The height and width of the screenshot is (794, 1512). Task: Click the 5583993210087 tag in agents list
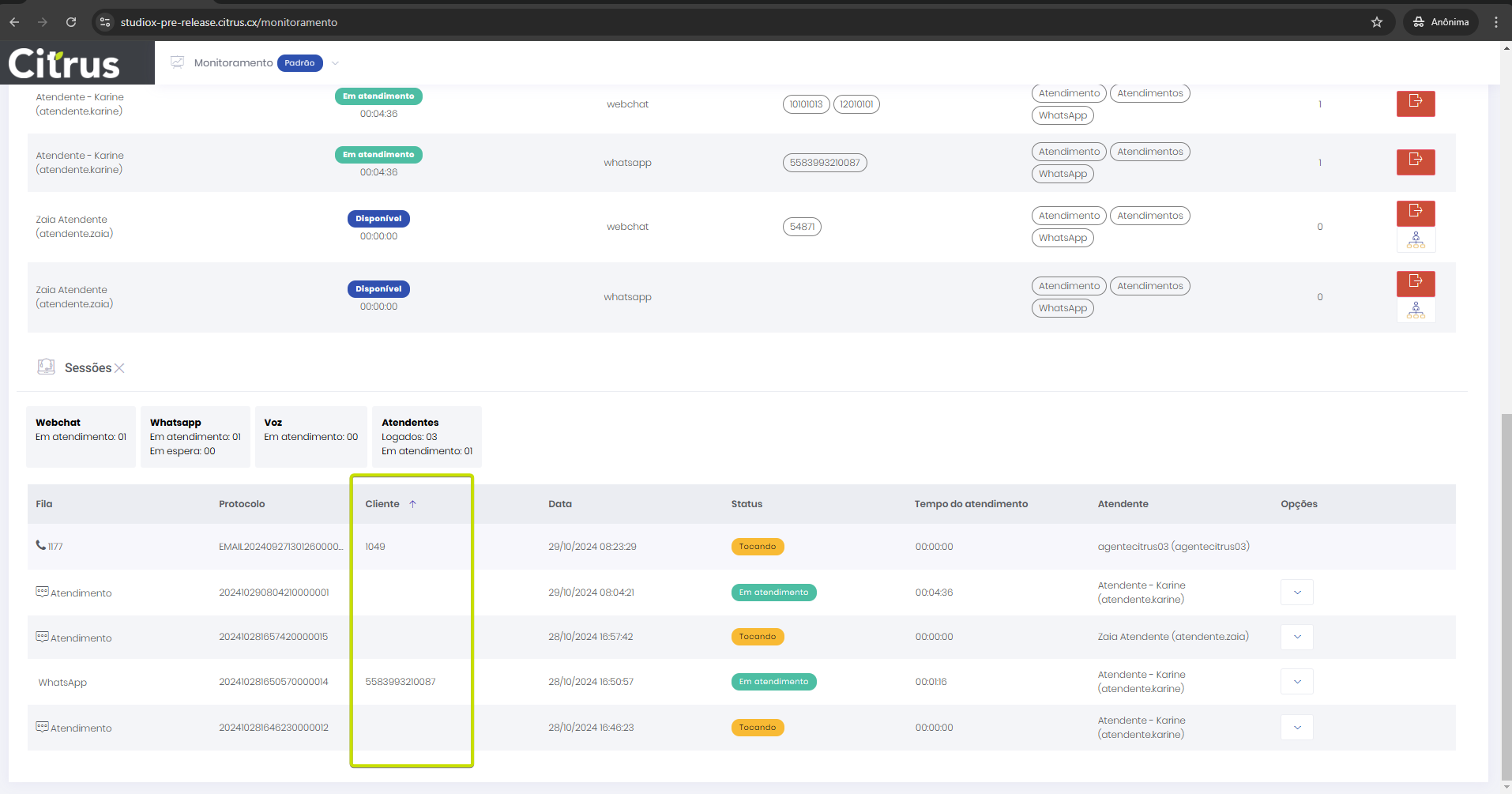tap(824, 163)
